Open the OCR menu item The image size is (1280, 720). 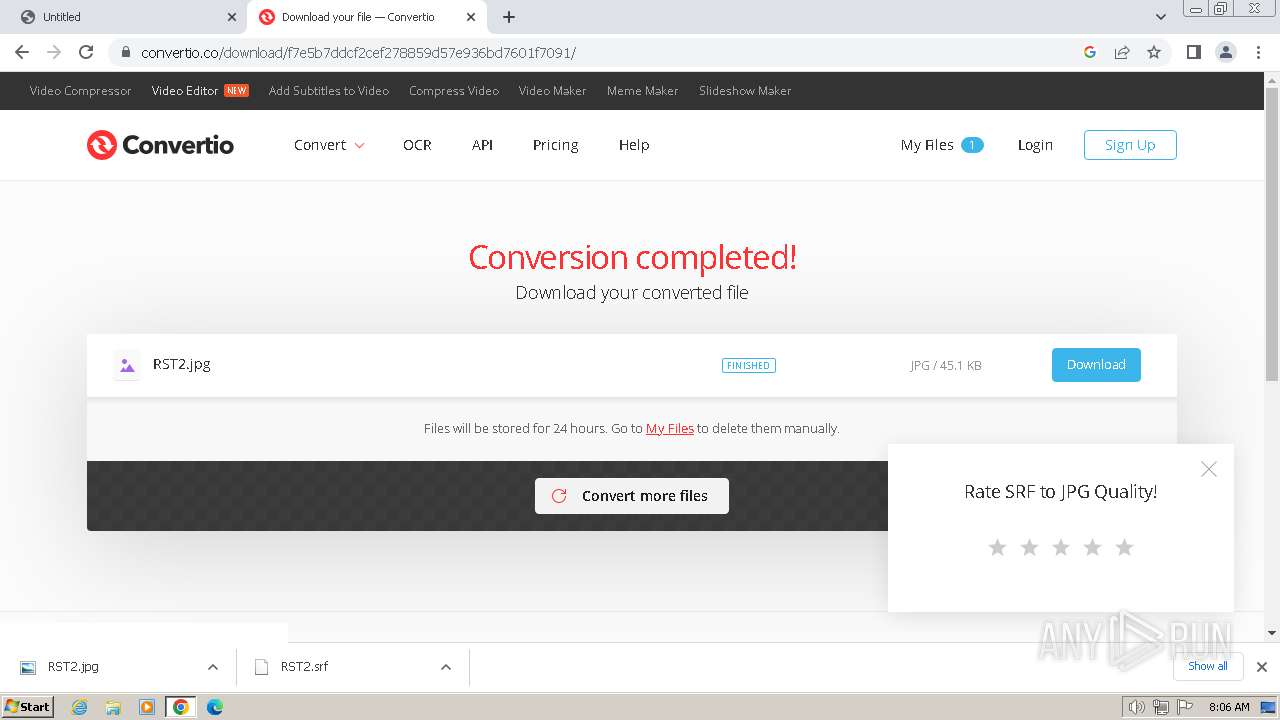click(417, 145)
